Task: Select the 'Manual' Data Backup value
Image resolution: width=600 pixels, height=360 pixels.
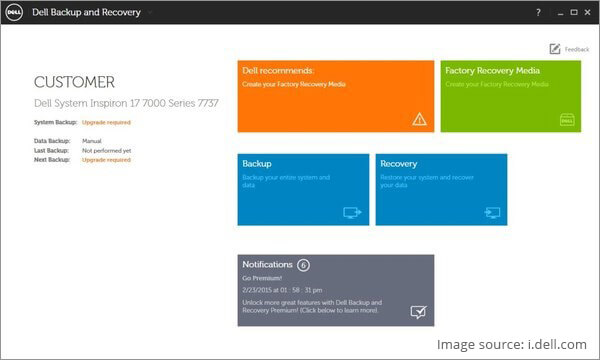Action: [x=92, y=141]
